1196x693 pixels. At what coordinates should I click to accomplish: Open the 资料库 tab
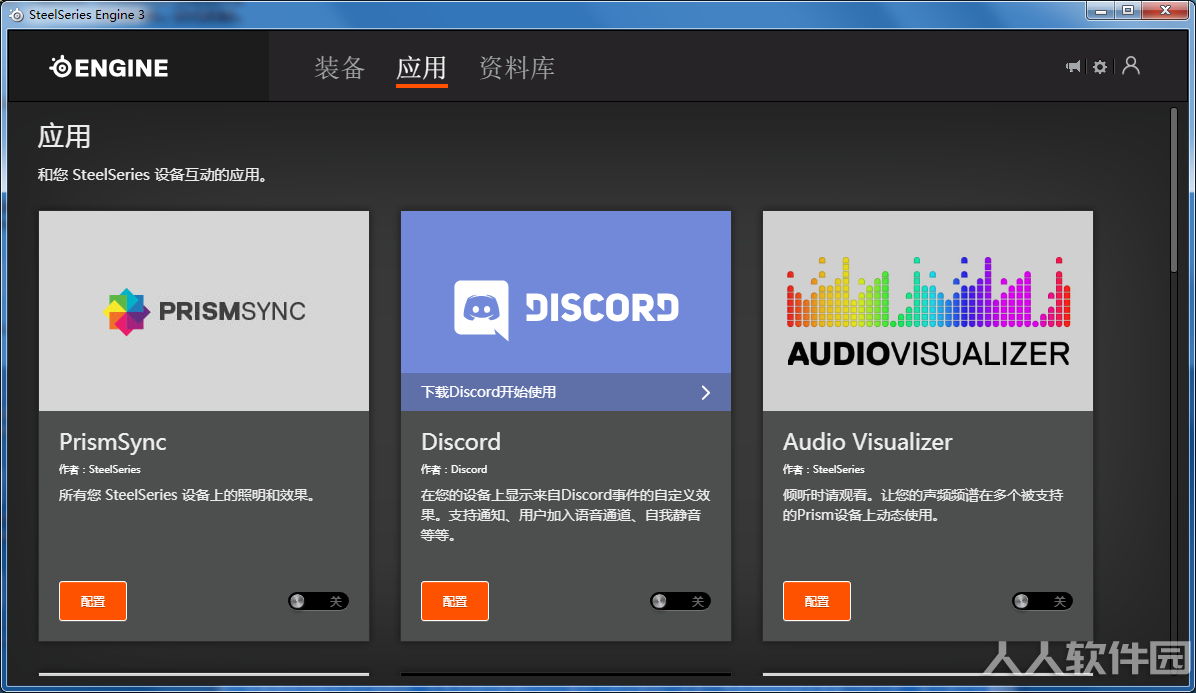tap(516, 68)
